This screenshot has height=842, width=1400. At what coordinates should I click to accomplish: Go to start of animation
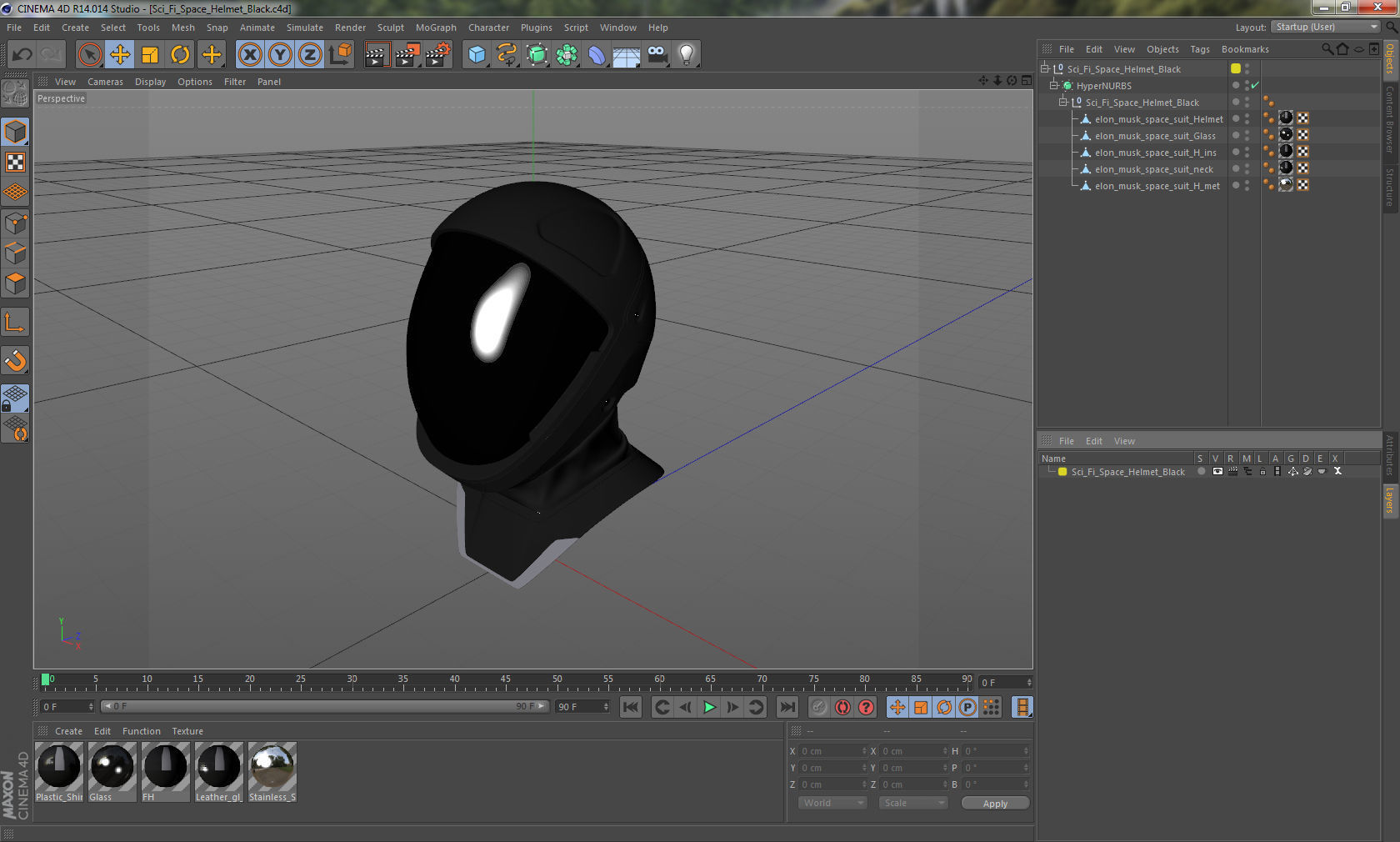[x=631, y=707]
